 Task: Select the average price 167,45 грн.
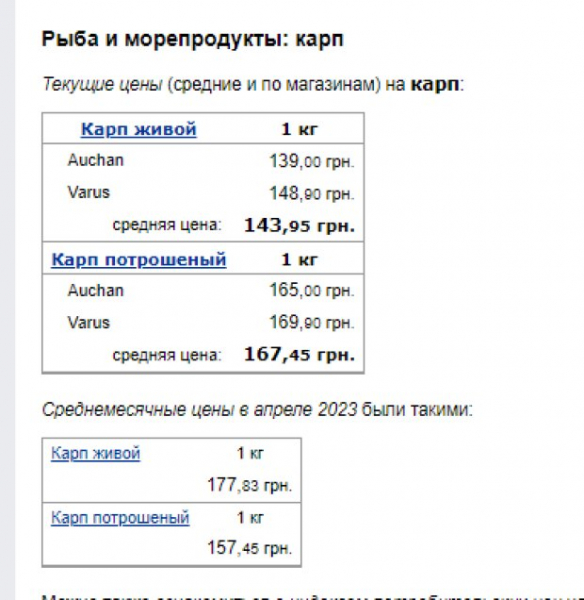click(300, 355)
